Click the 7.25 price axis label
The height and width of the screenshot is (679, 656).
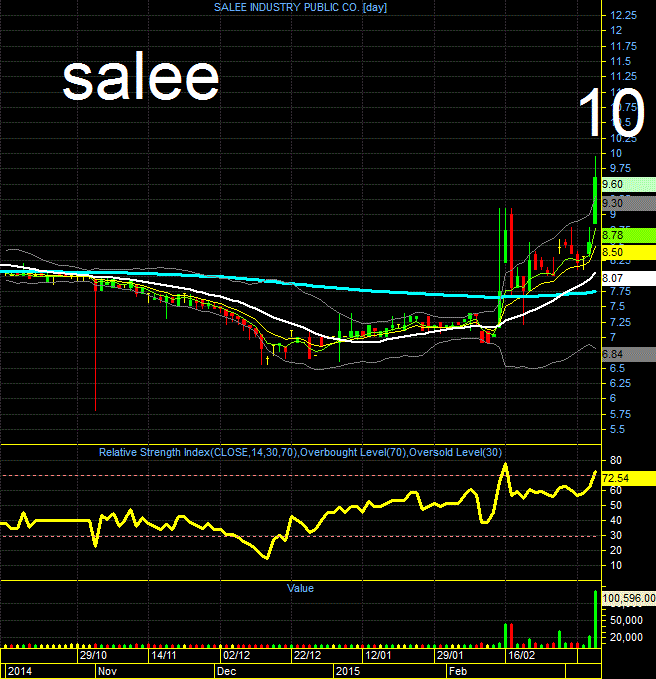[x=620, y=323]
